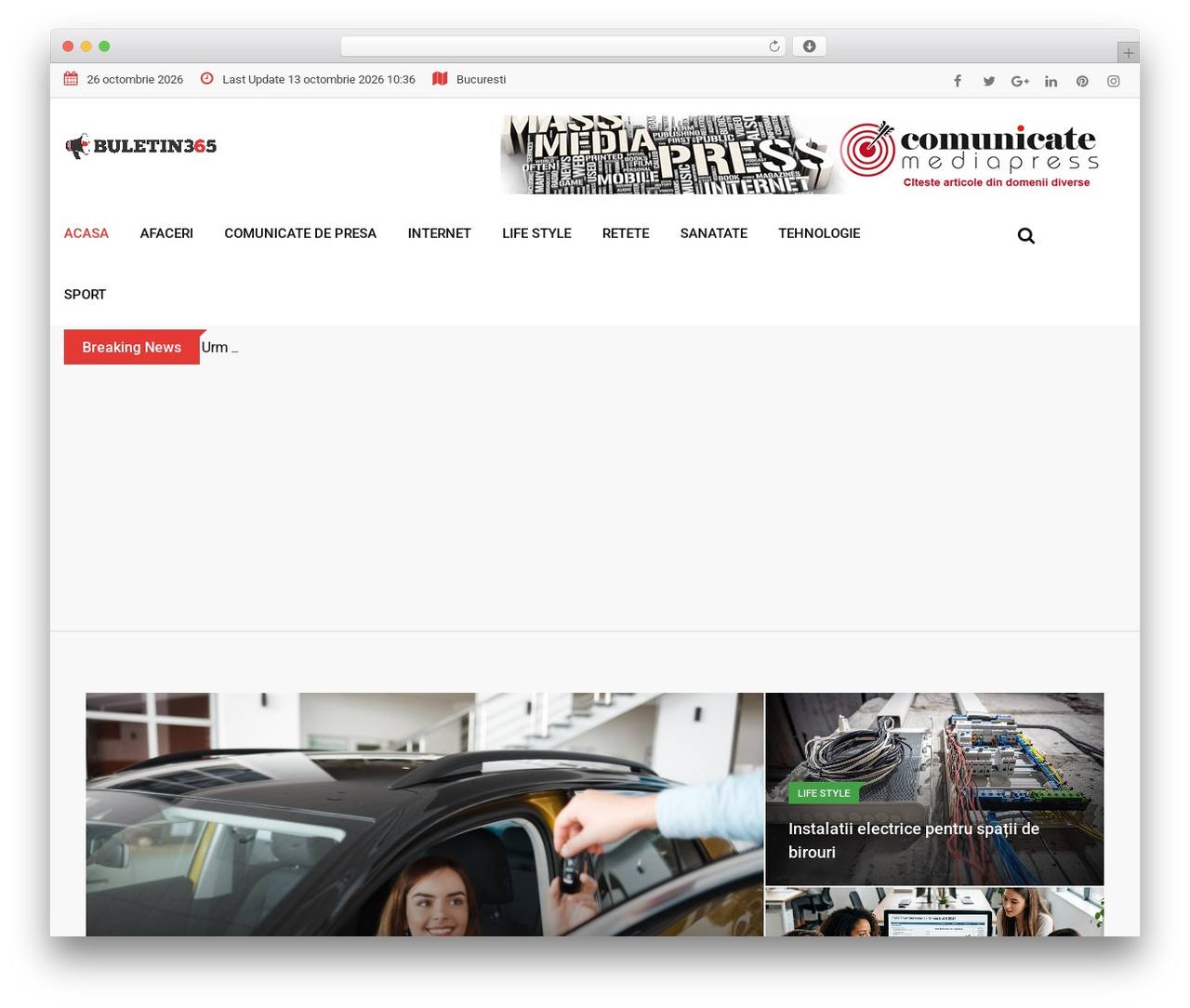Click the clock icon beside Last Update
The height and width of the screenshot is (1008, 1190).
tap(207, 79)
